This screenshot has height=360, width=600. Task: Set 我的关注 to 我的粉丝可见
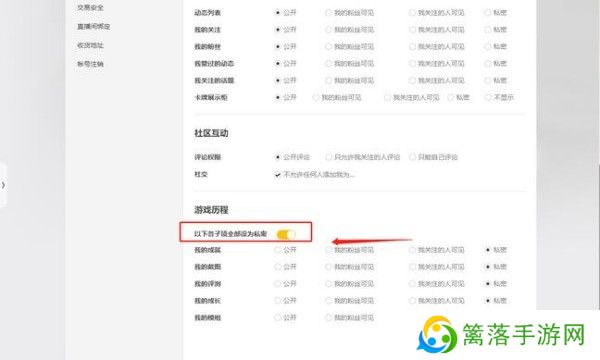(x=328, y=29)
